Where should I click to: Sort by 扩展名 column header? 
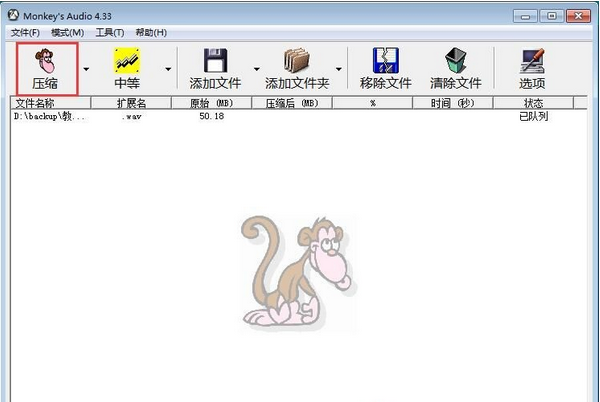131,103
